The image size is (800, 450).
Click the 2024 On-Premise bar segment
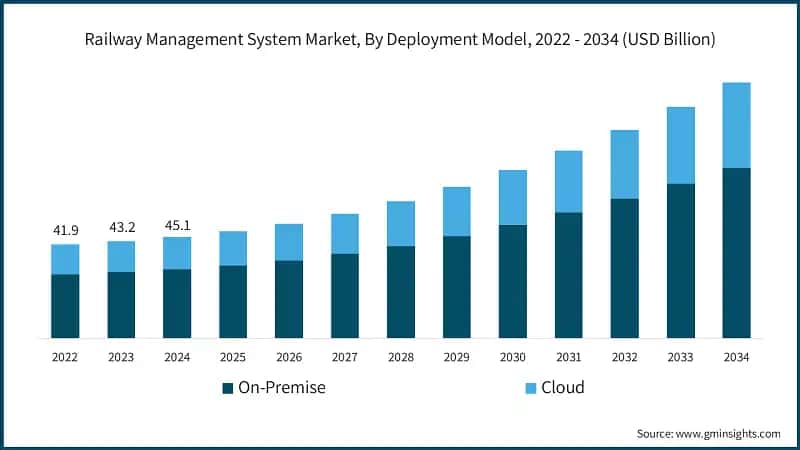tap(177, 304)
